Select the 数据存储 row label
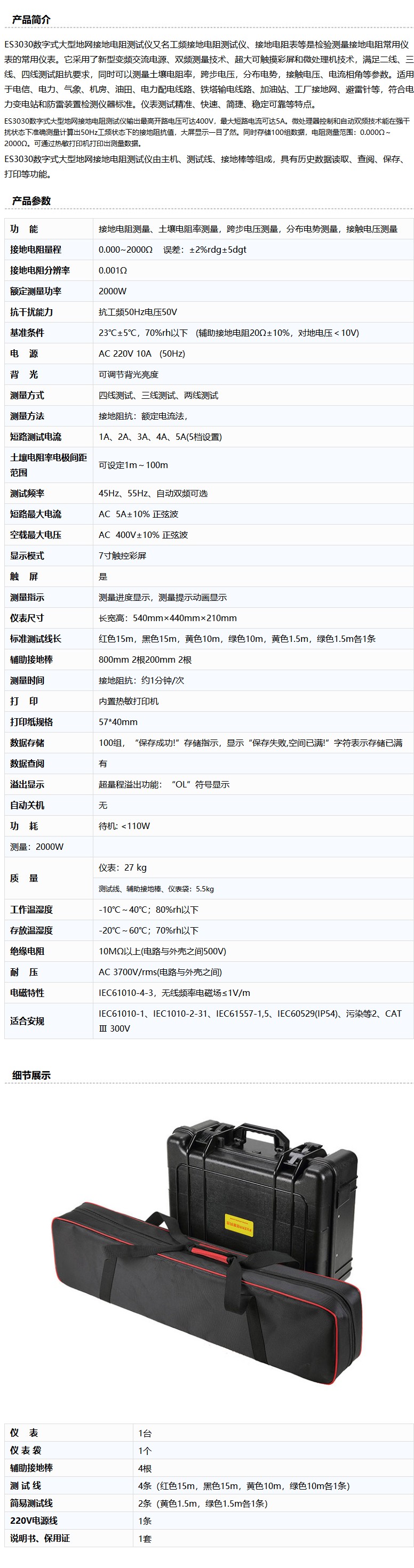This screenshot has height=1568, width=414. (27, 743)
